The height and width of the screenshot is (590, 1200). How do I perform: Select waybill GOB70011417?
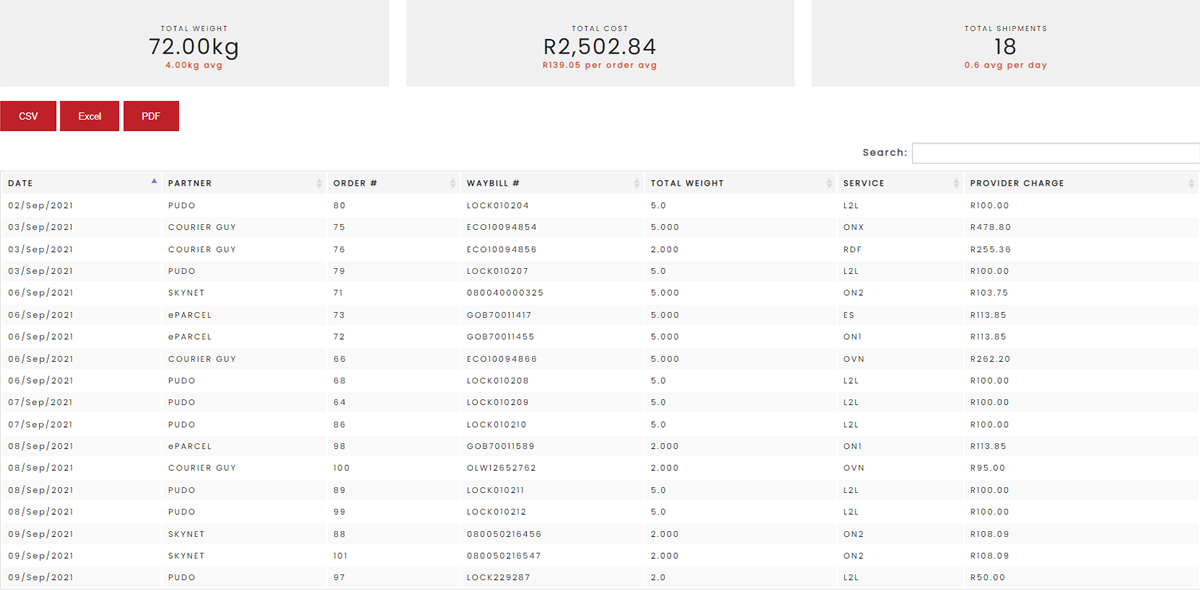pos(500,315)
